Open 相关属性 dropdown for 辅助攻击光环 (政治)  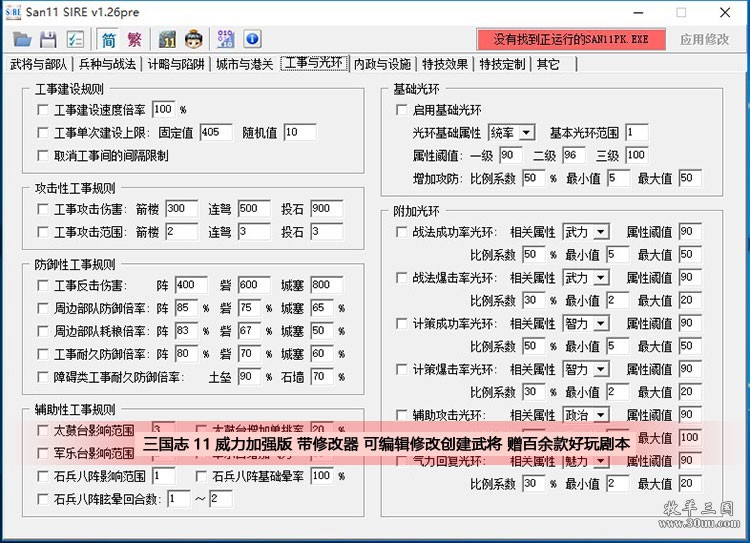pyautogui.click(x=586, y=415)
